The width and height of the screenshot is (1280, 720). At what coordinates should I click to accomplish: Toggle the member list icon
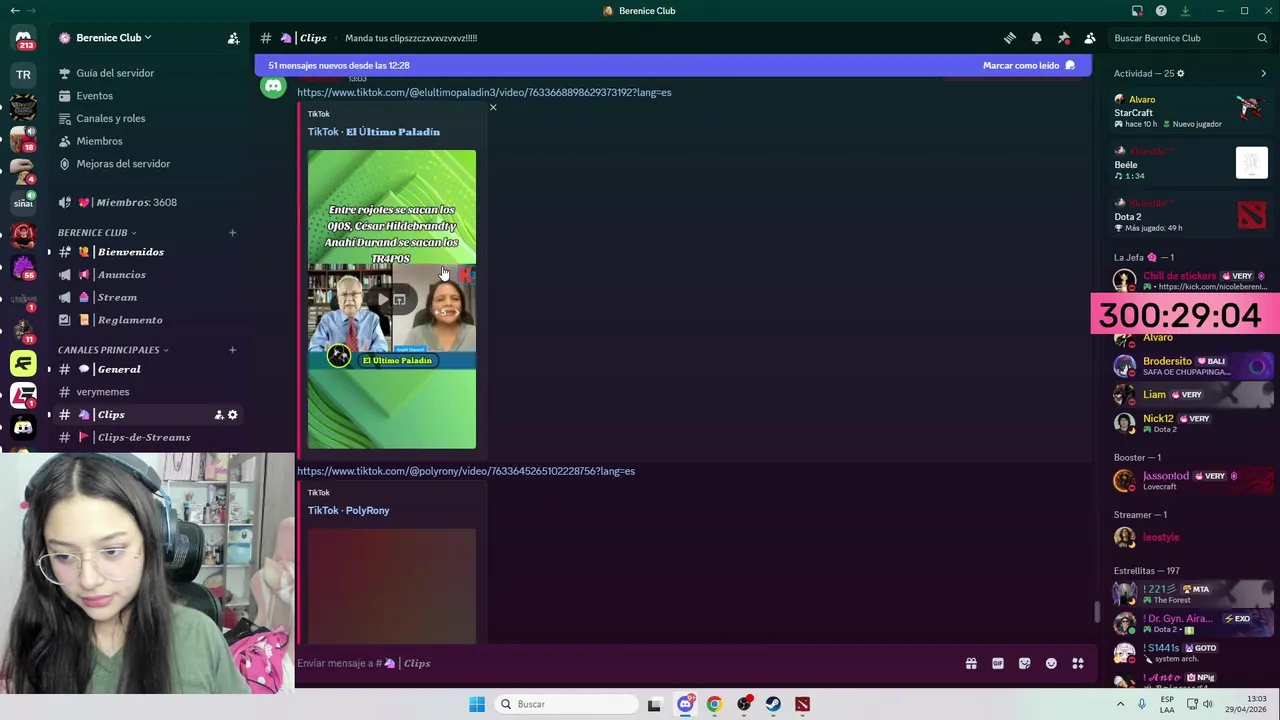coord(1090,38)
